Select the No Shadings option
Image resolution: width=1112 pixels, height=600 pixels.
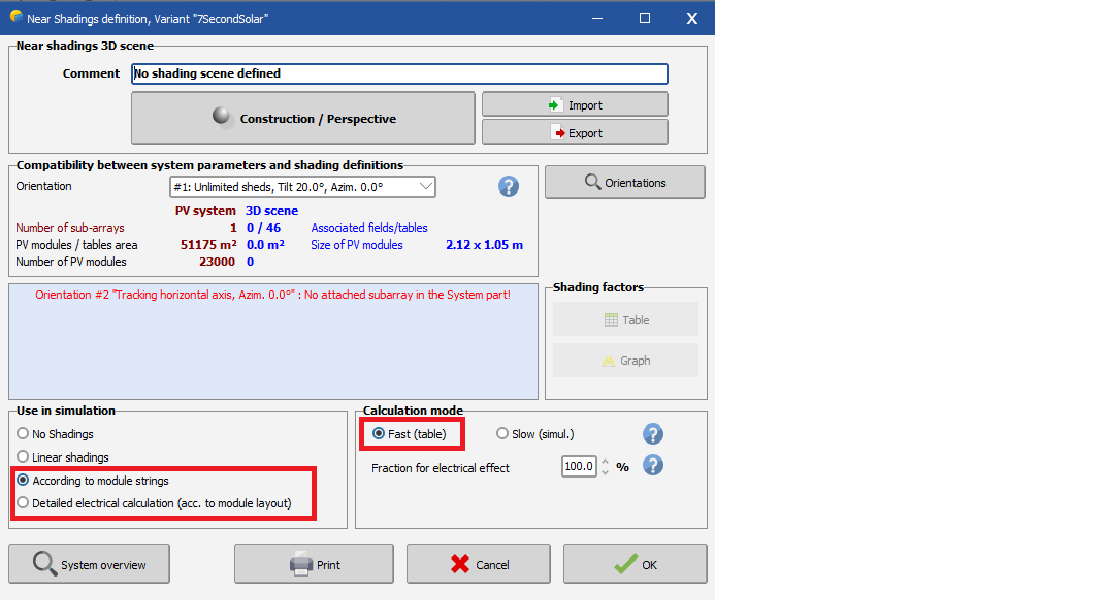23,434
